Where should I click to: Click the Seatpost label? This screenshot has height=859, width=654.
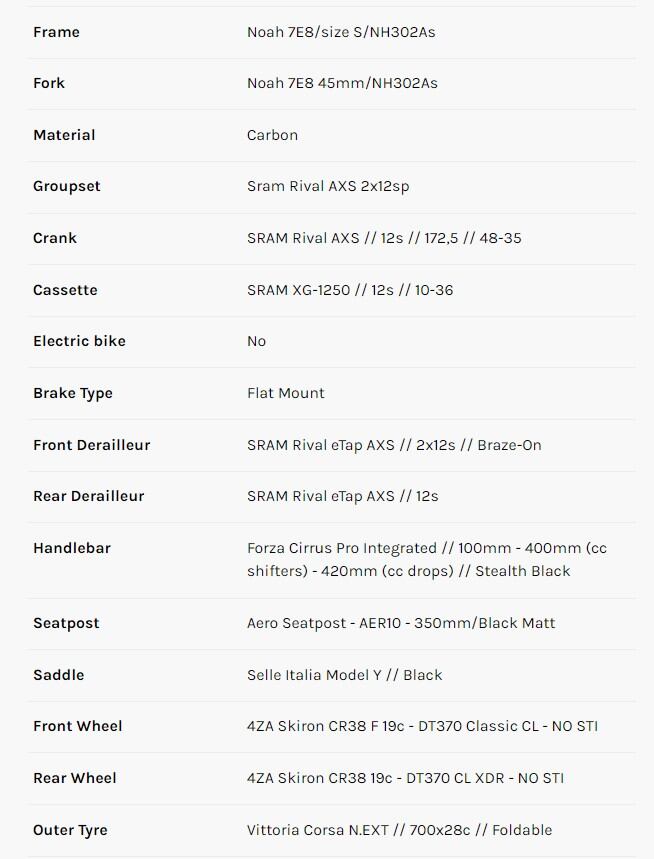[x=66, y=623]
